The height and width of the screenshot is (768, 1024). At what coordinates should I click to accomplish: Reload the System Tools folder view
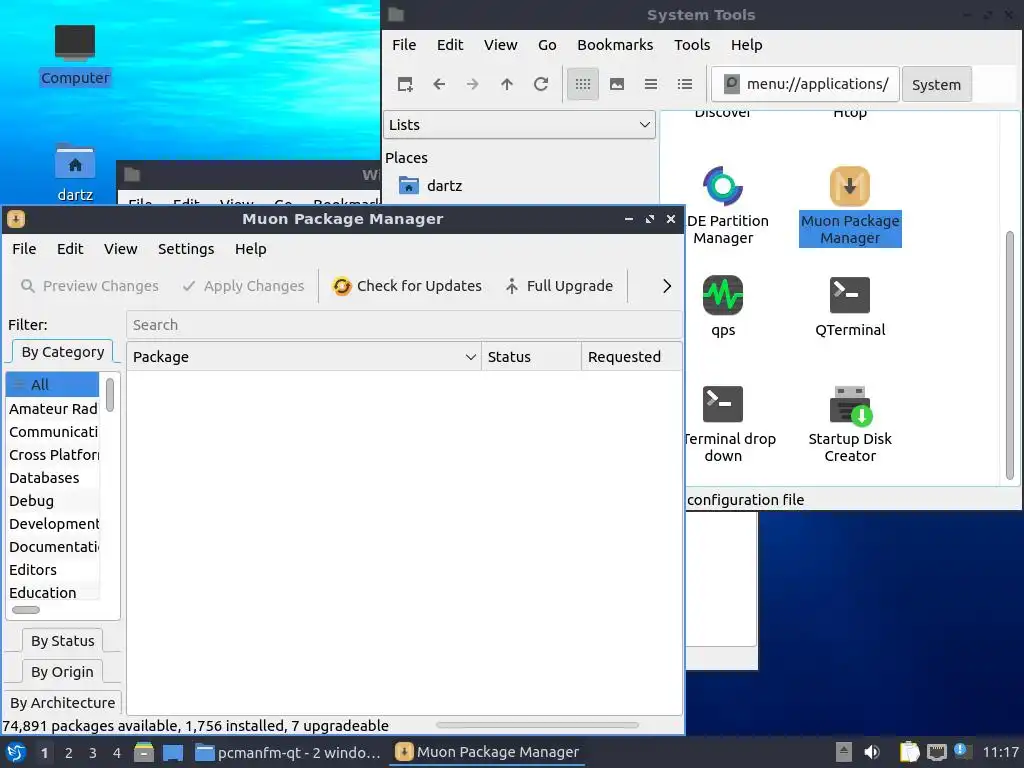point(541,84)
